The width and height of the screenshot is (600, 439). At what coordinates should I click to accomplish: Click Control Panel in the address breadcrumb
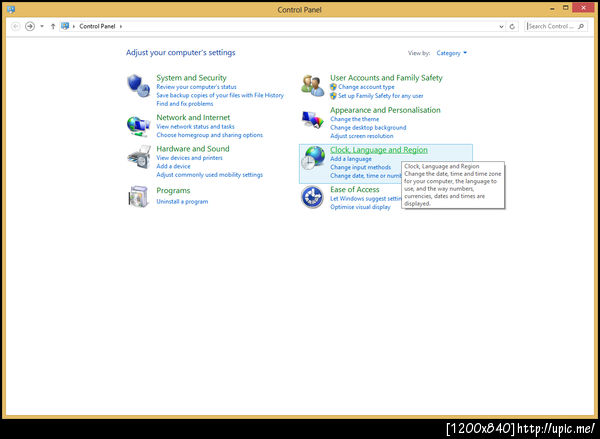coord(97,26)
